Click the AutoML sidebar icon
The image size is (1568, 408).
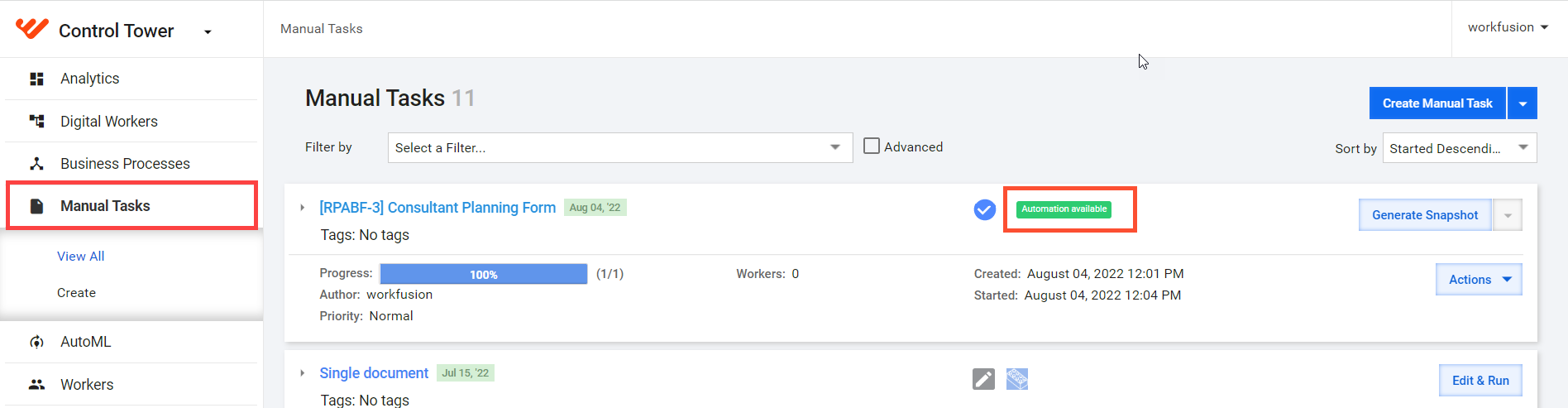tap(36, 342)
